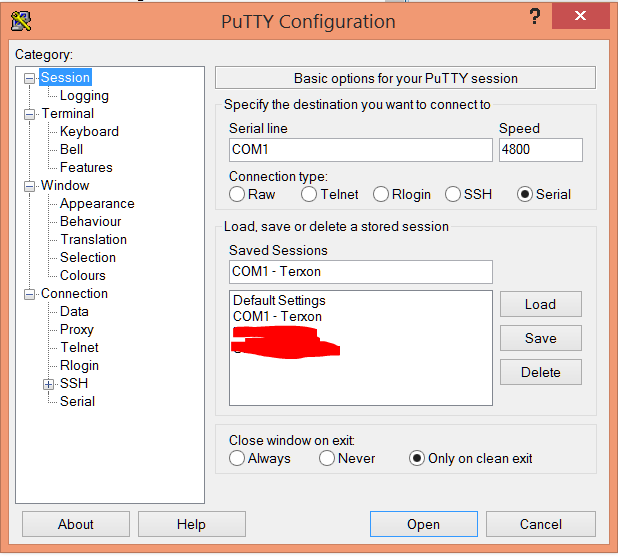This screenshot has height=560, width=618.
Task: Open the Logging settings category
Action: coord(84,96)
